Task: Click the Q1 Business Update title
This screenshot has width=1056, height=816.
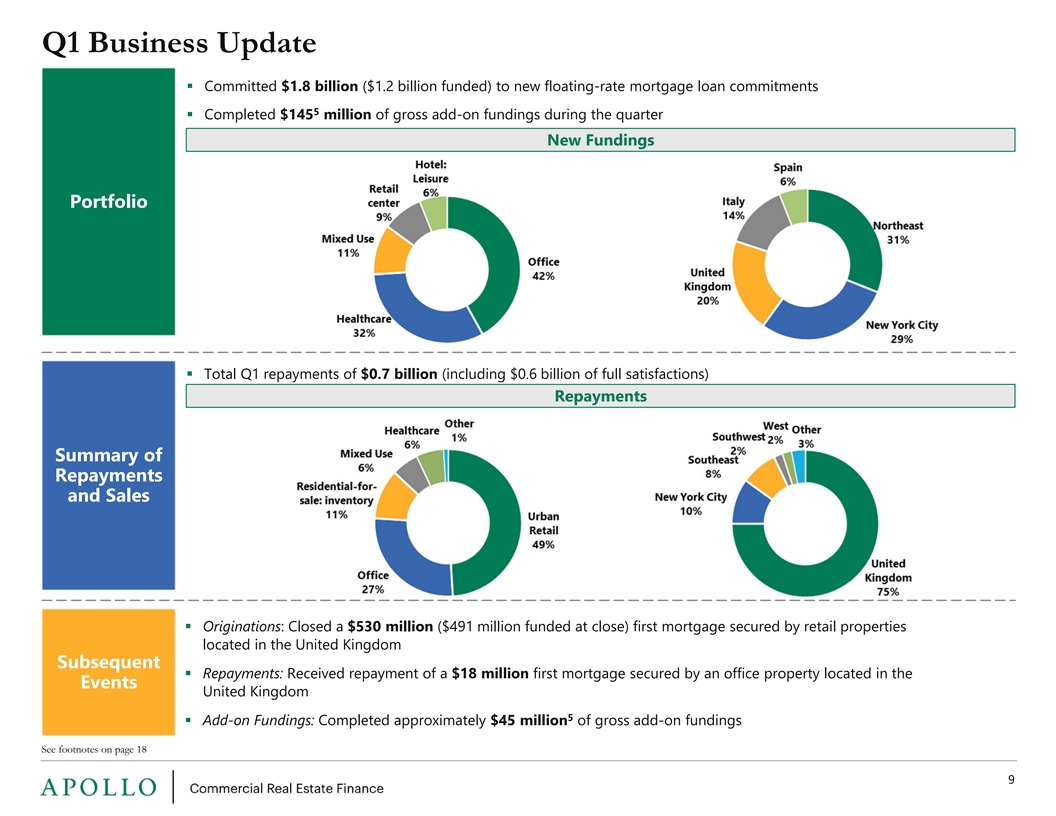Action: [x=179, y=43]
